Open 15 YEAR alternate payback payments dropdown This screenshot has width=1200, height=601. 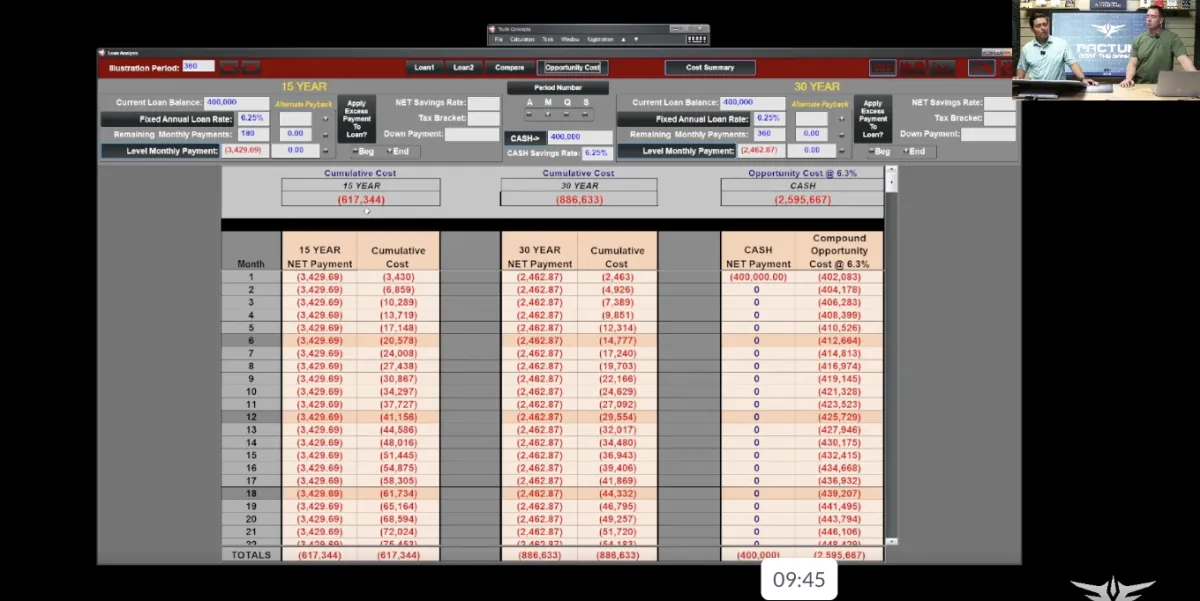coord(325,135)
